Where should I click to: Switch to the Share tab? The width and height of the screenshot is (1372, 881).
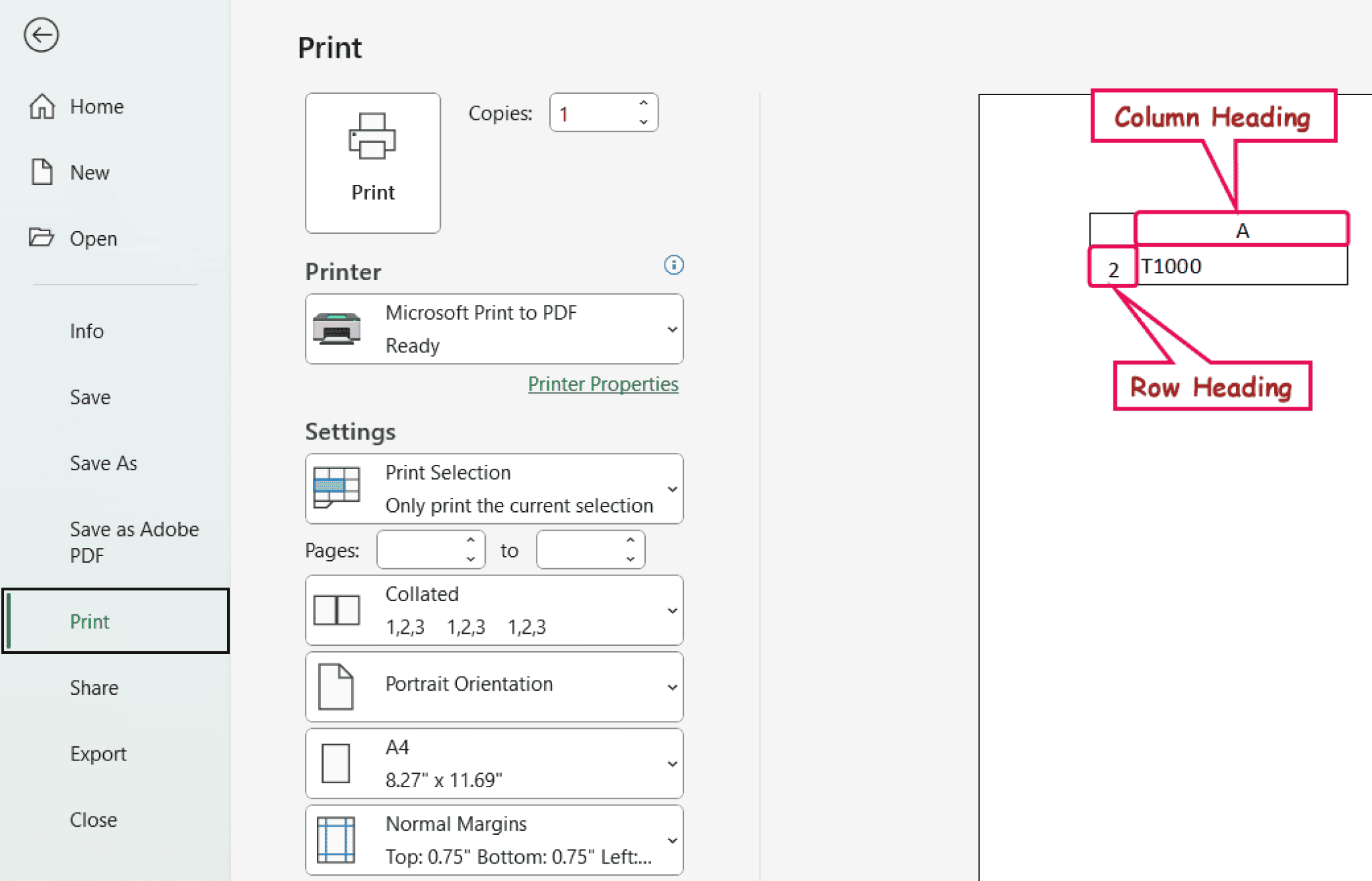coord(94,687)
